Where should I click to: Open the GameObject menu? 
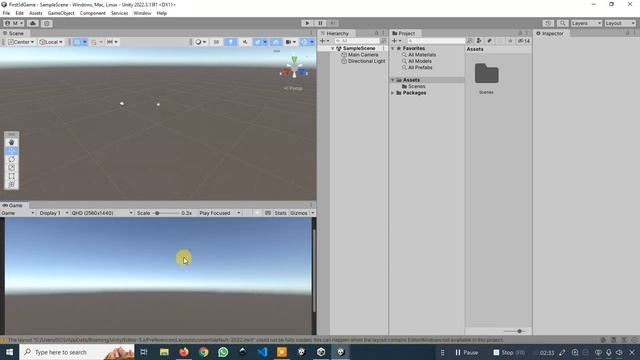[61, 13]
